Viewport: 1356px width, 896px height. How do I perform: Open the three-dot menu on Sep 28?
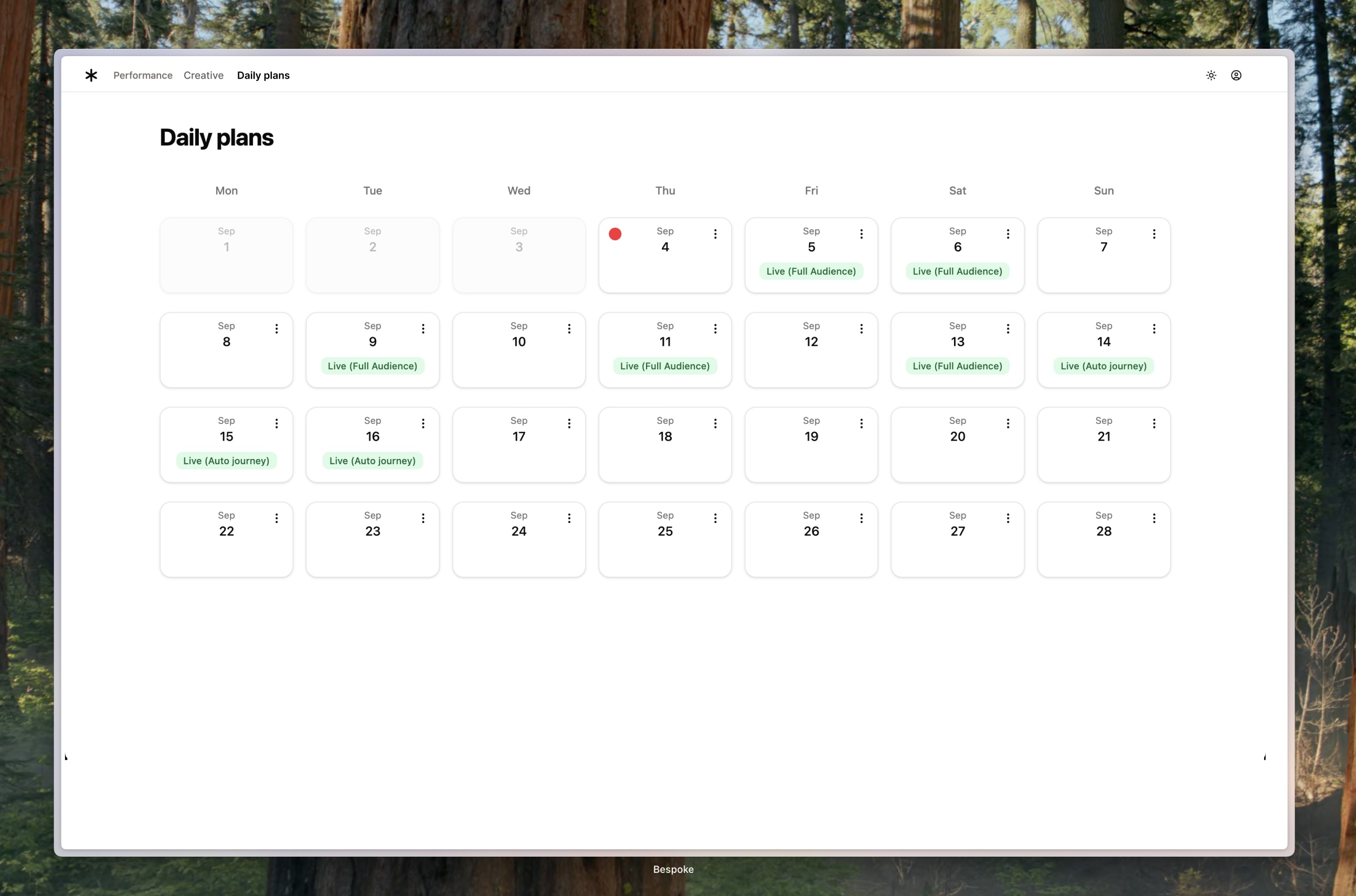(1153, 518)
